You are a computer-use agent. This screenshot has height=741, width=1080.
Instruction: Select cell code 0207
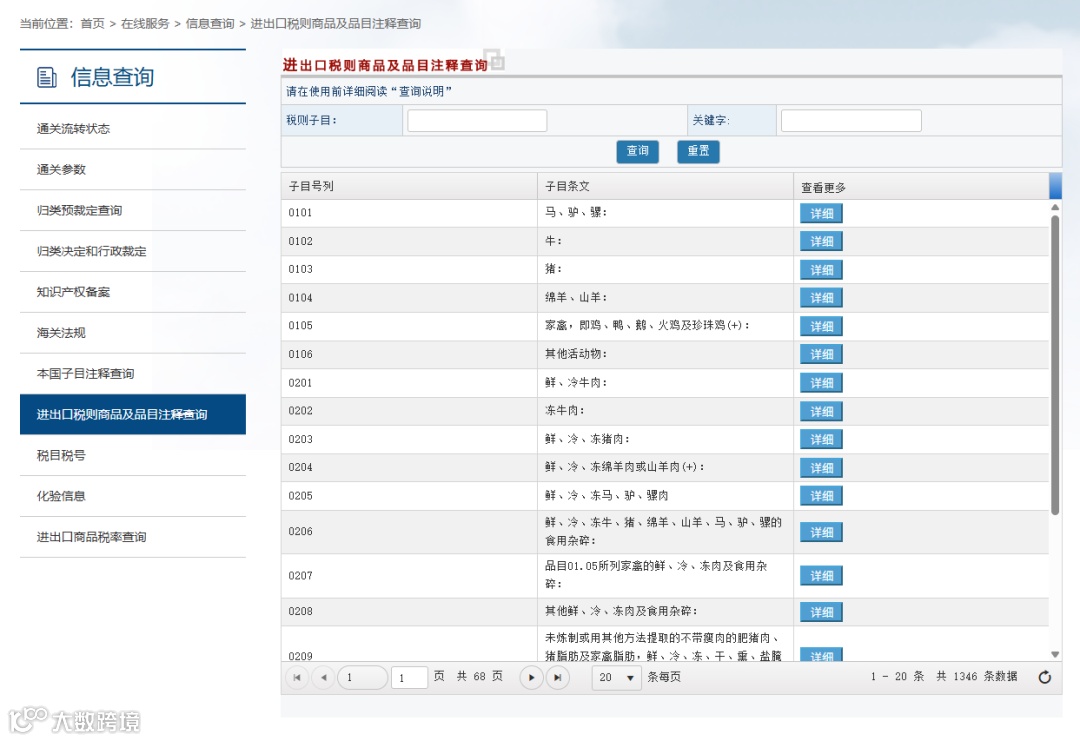[300, 576]
